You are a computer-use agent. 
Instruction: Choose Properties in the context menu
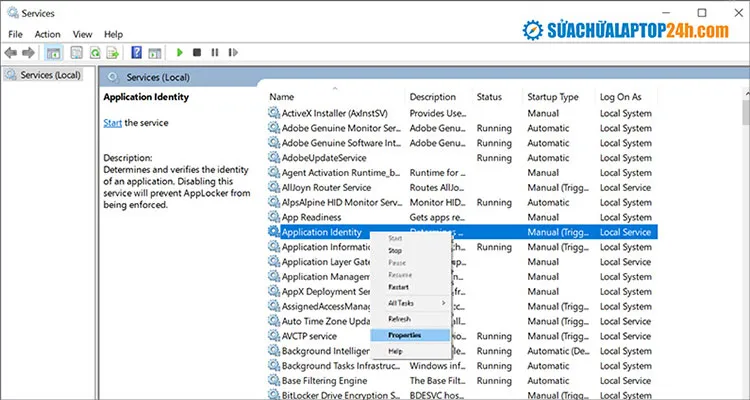tap(404, 335)
